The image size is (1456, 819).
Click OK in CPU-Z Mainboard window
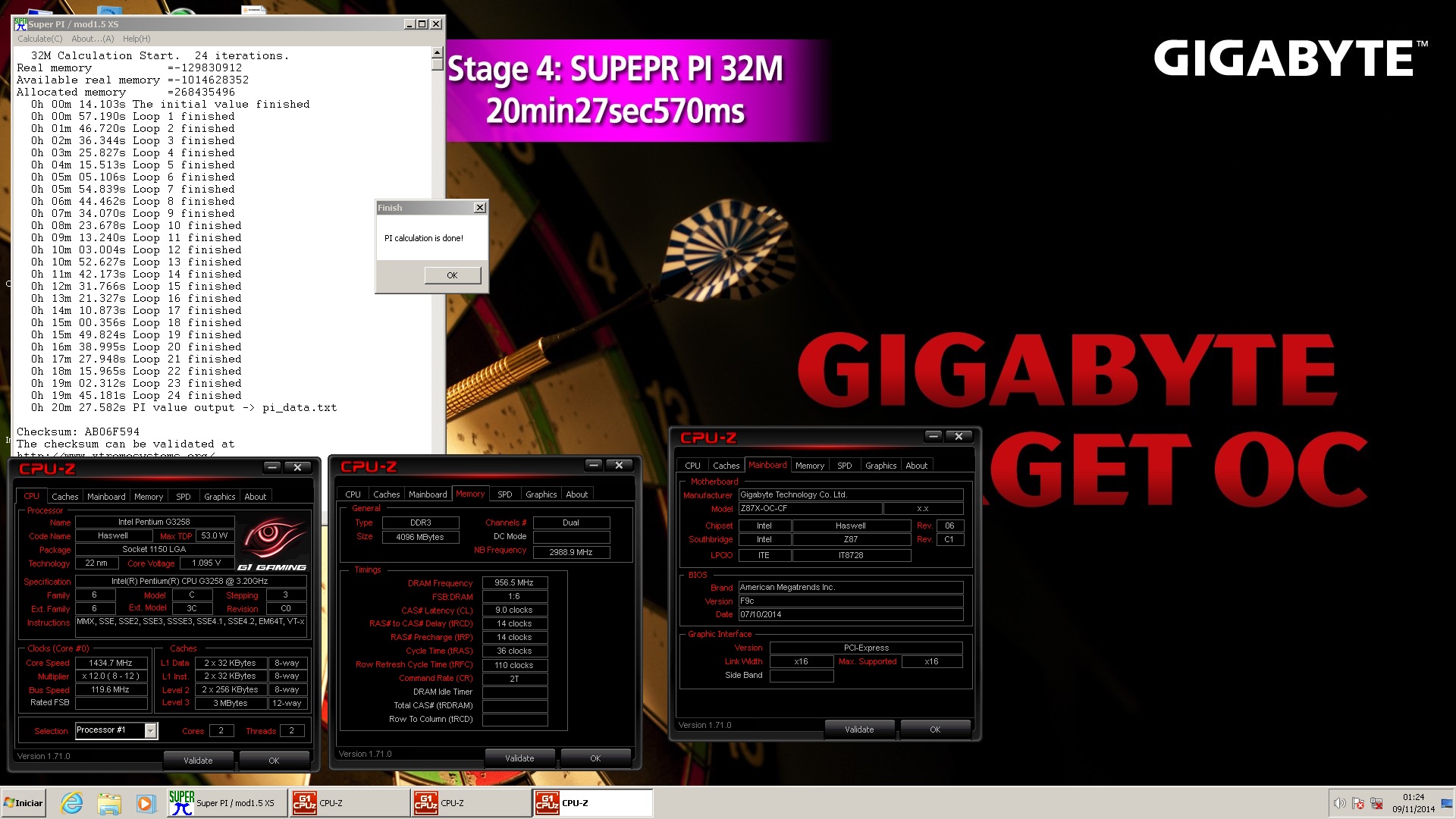935,730
